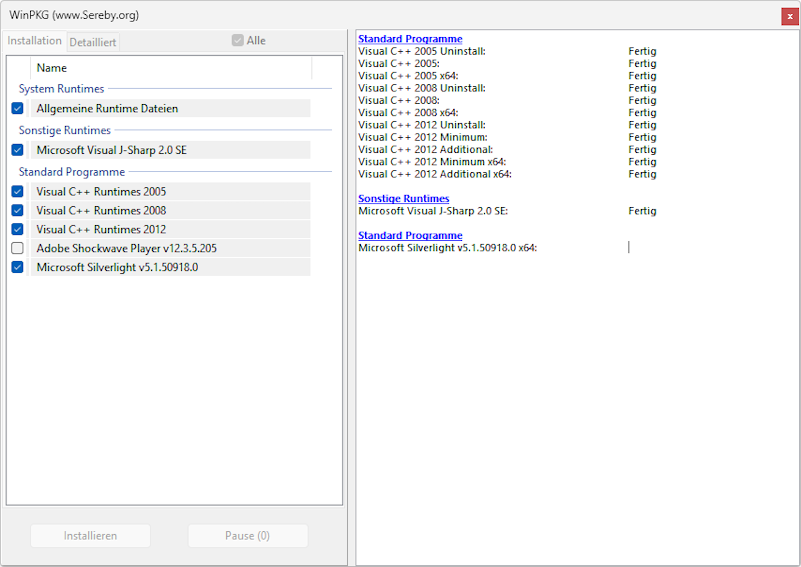Open the Detailliert tab
The width and height of the screenshot is (801, 567).
click(x=93, y=42)
